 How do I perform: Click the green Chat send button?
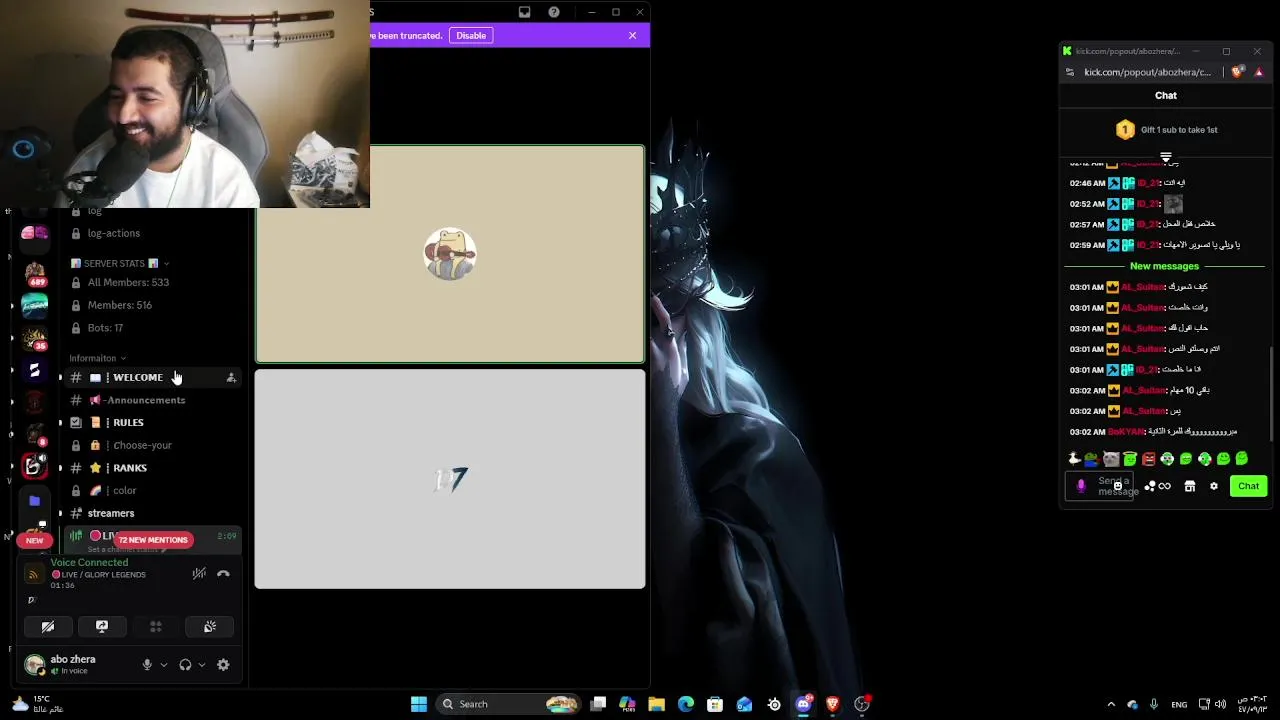click(1248, 486)
